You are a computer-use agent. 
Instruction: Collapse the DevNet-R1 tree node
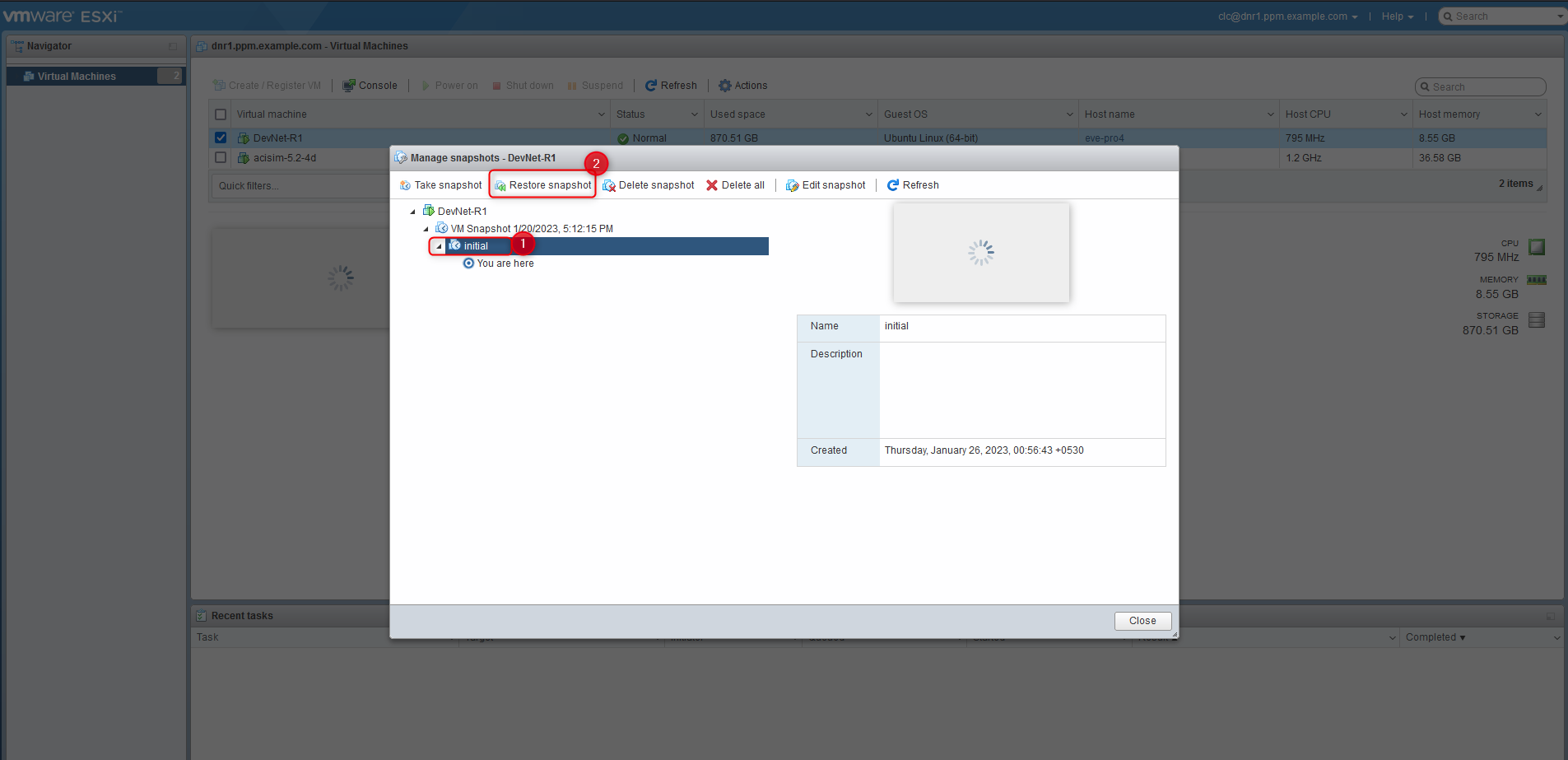click(x=413, y=212)
